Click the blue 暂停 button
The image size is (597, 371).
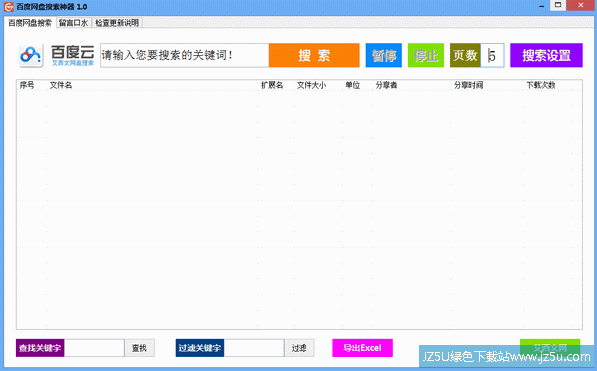[x=384, y=55]
